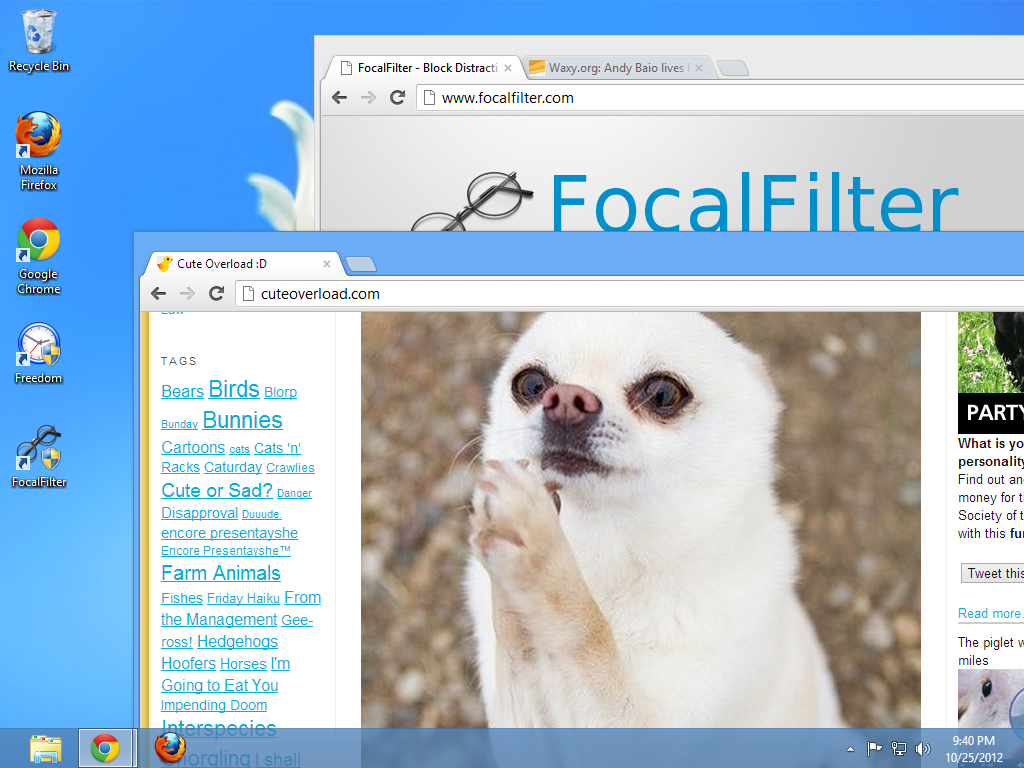Click the volume speaker tray icon
The height and width of the screenshot is (768, 1024).
923,748
